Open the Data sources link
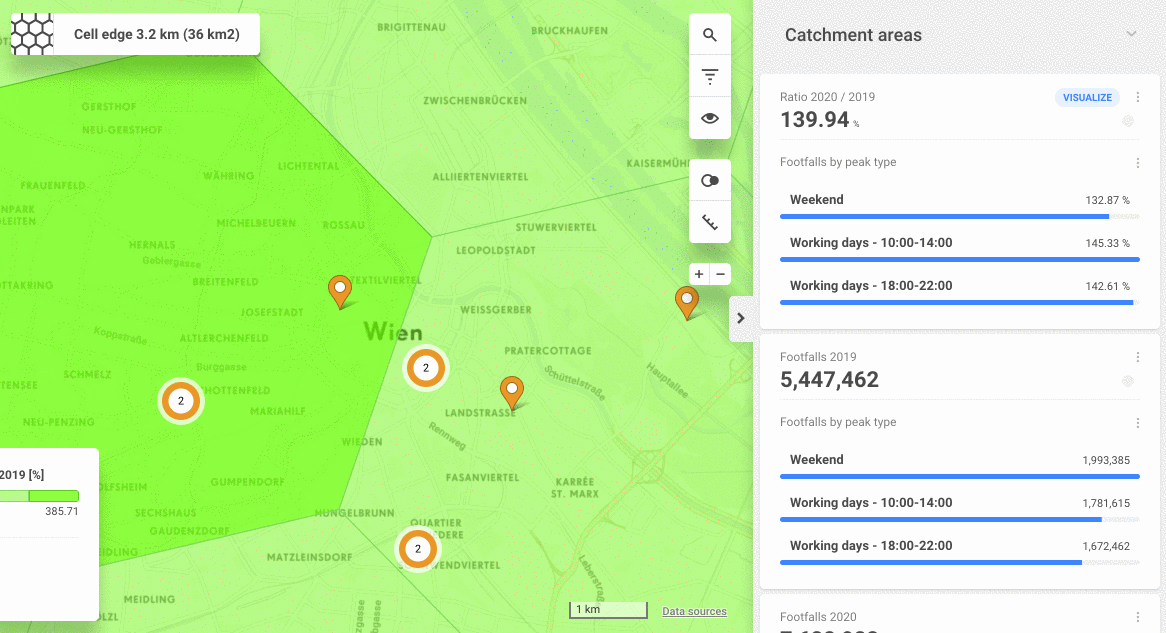 point(694,611)
